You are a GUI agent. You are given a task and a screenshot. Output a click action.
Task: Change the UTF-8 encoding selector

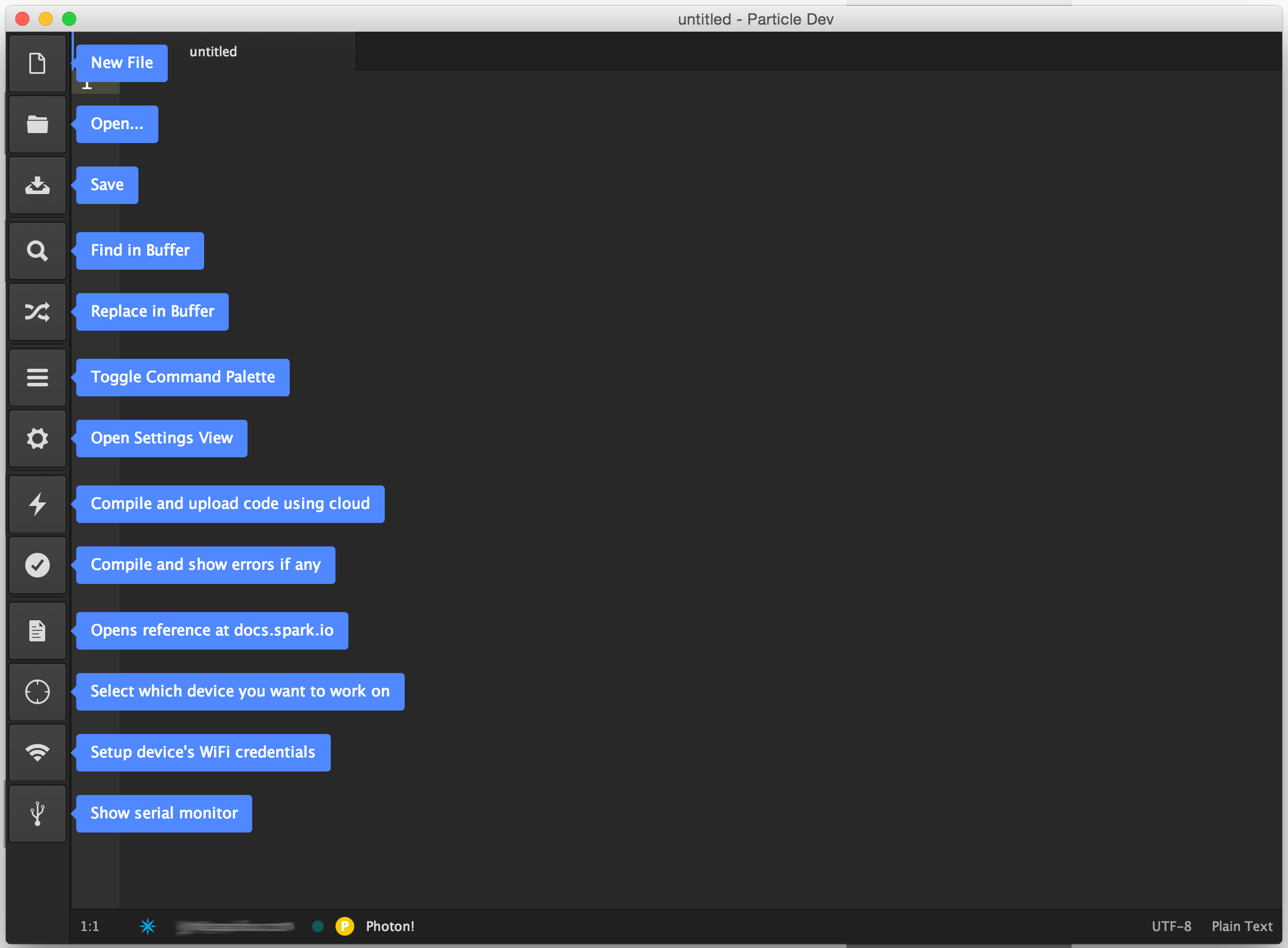click(1171, 926)
